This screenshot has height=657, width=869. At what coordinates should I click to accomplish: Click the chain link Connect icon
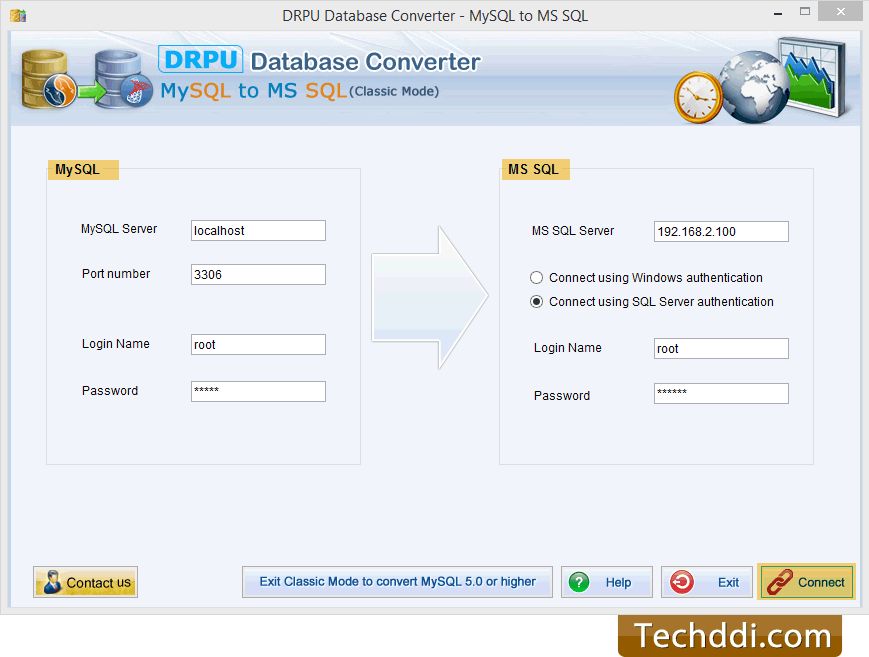tap(779, 582)
